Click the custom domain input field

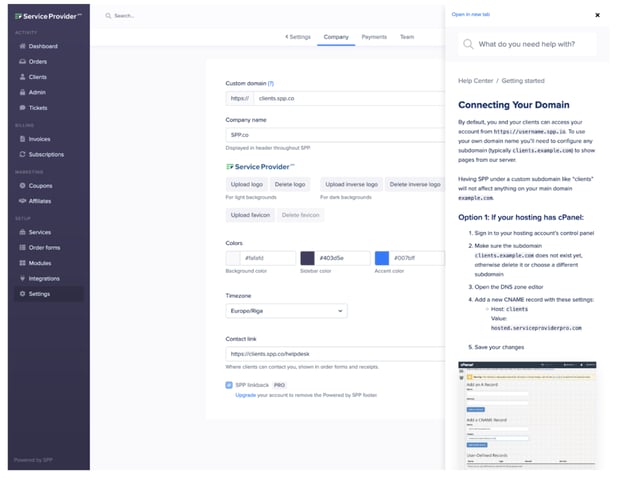pyautogui.click(x=350, y=98)
